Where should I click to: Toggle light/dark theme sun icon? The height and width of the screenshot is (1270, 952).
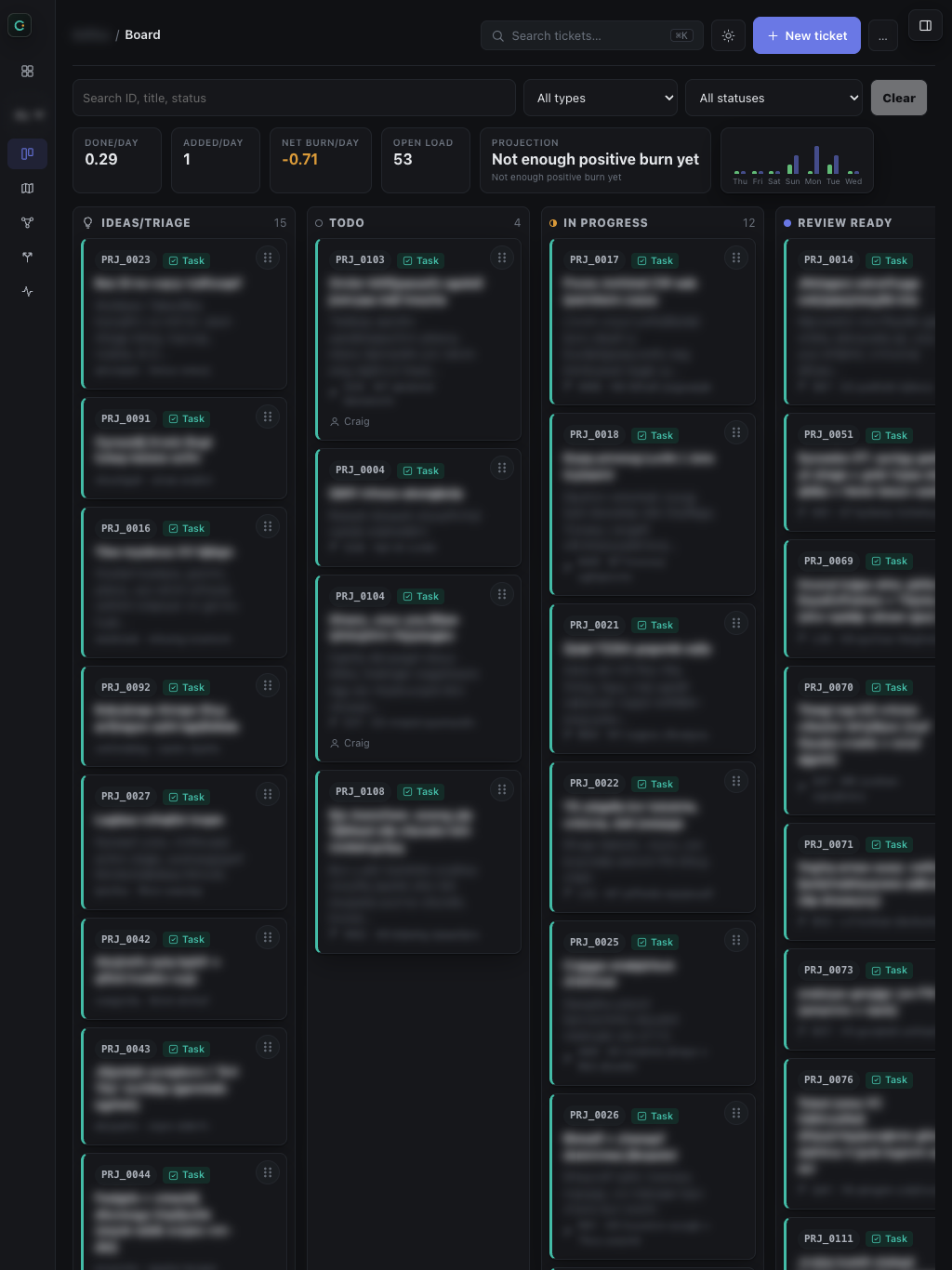(x=728, y=35)
